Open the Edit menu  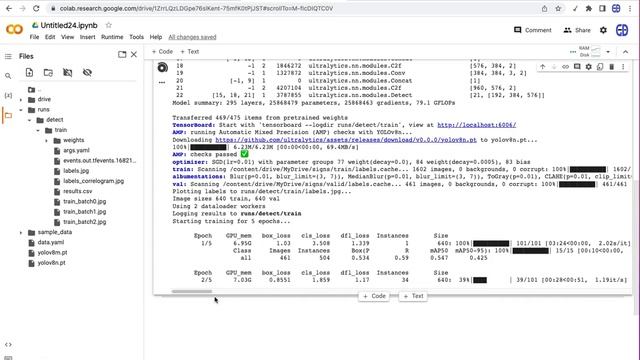click(50, 37)
